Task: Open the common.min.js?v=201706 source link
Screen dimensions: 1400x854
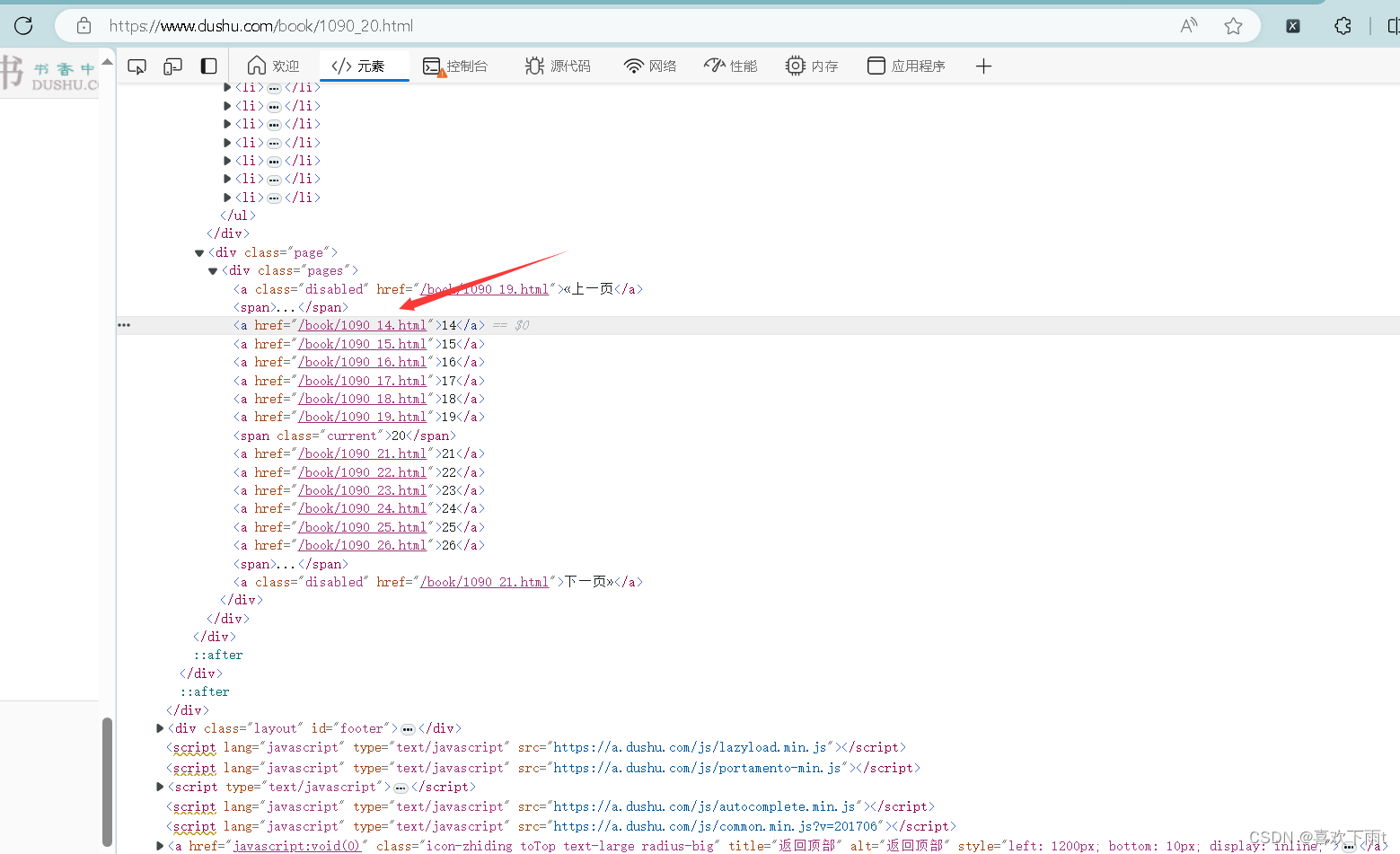Action: 715,826
